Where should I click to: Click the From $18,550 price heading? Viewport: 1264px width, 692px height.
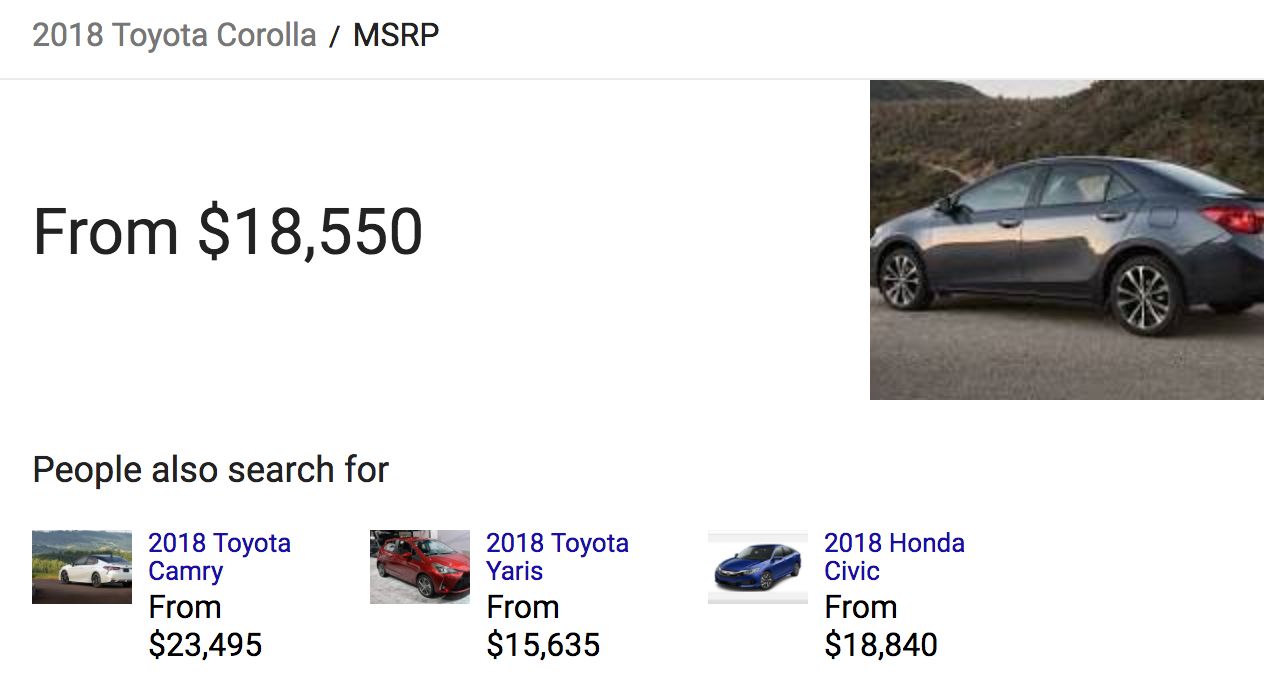click(228, 231)
